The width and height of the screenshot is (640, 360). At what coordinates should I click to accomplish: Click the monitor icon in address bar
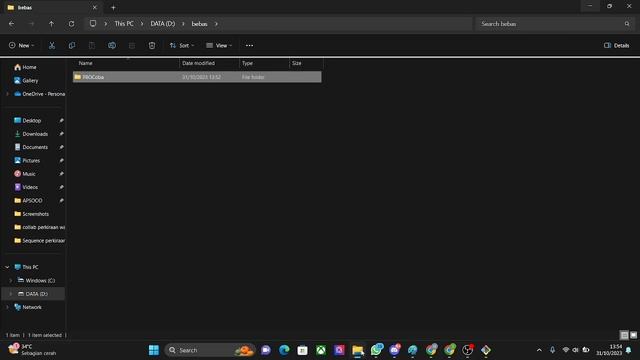(x=93, y=24)
